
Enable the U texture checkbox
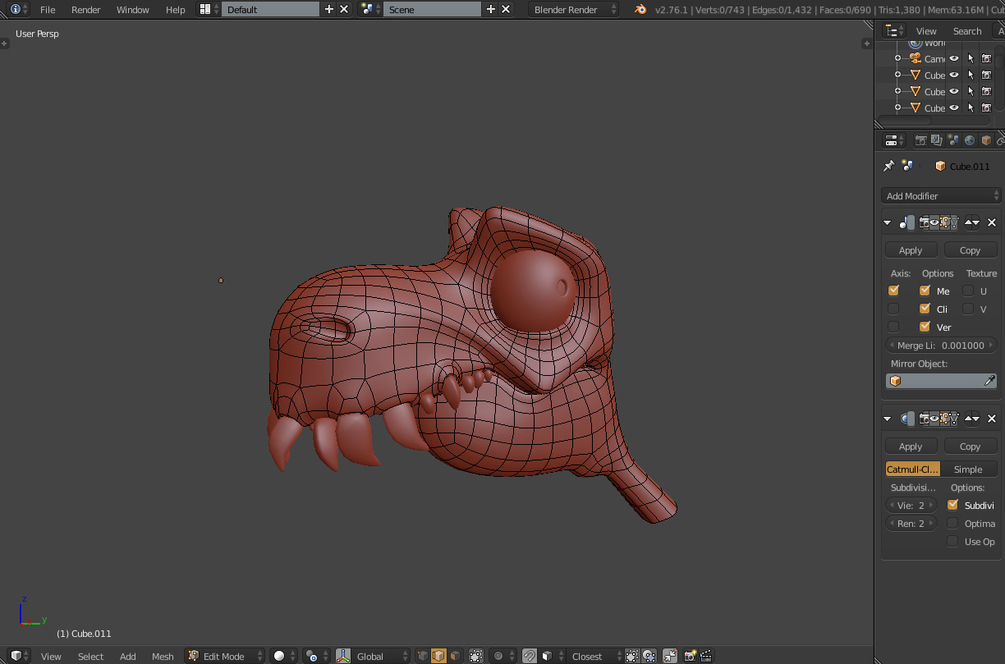tap(968, 290)
